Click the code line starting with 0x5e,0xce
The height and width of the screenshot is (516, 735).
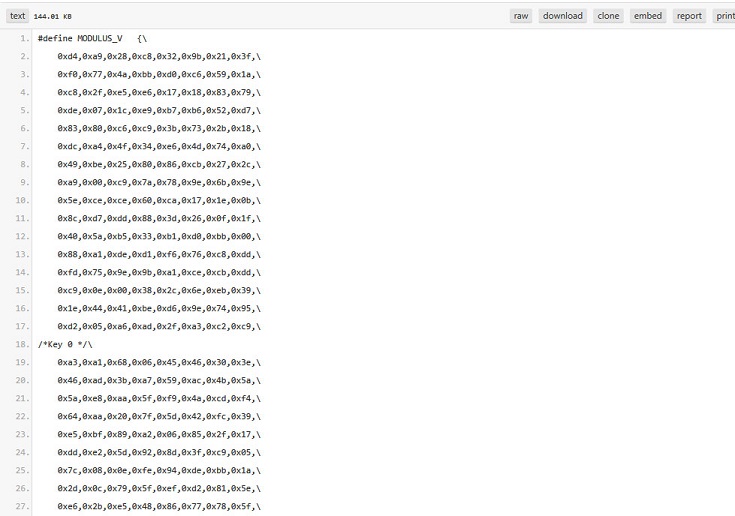click(x=159, y=201)
